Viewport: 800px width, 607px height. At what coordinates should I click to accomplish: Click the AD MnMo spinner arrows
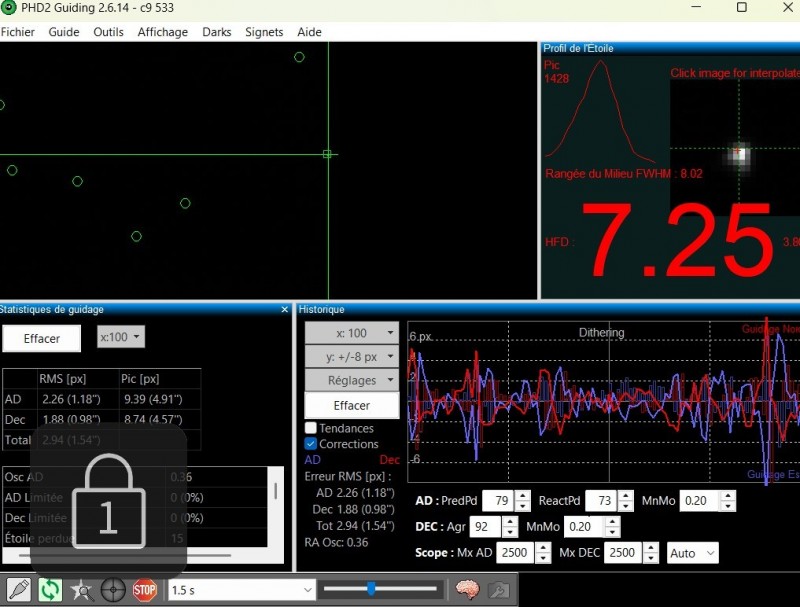pyautogui.click(x=729, y=501)
